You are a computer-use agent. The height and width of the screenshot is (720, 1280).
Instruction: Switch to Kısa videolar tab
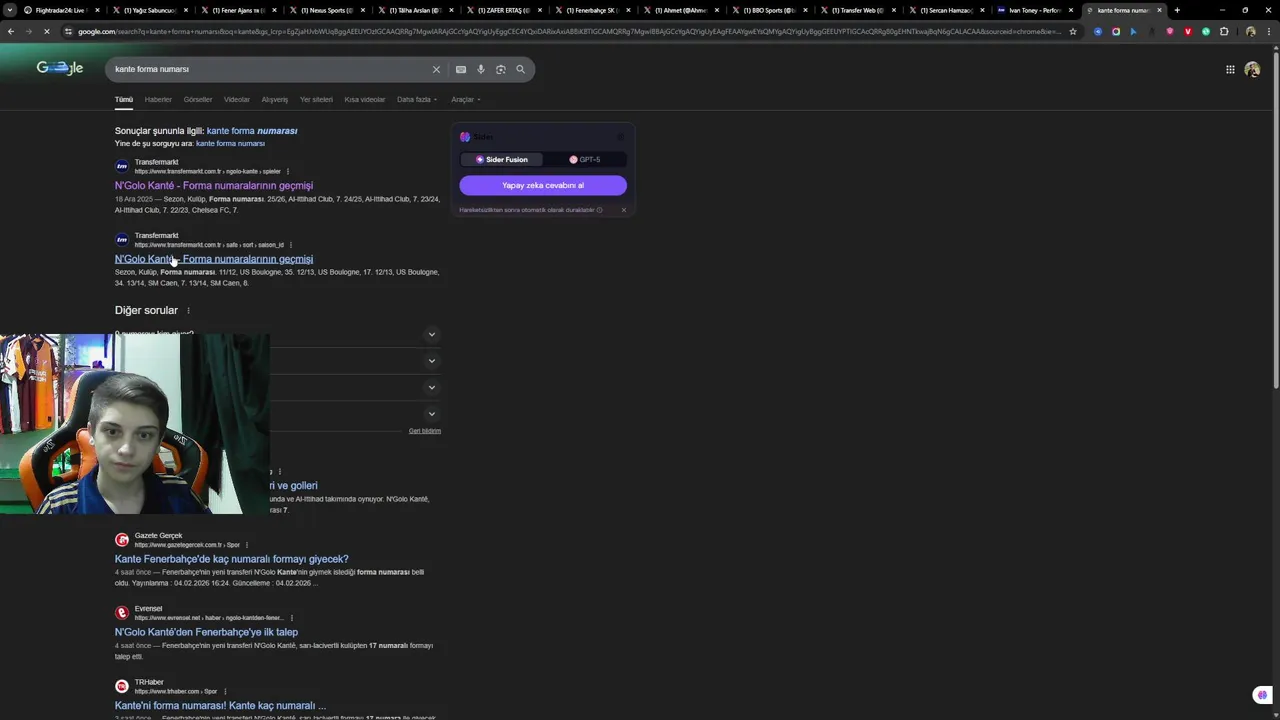click(365, 99)
